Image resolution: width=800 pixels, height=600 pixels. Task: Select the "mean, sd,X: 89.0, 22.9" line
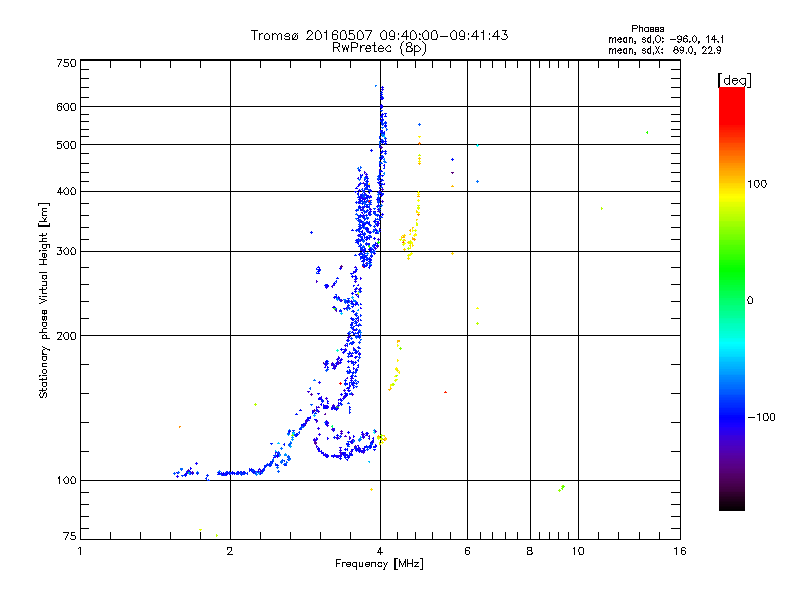click(664, 50)
